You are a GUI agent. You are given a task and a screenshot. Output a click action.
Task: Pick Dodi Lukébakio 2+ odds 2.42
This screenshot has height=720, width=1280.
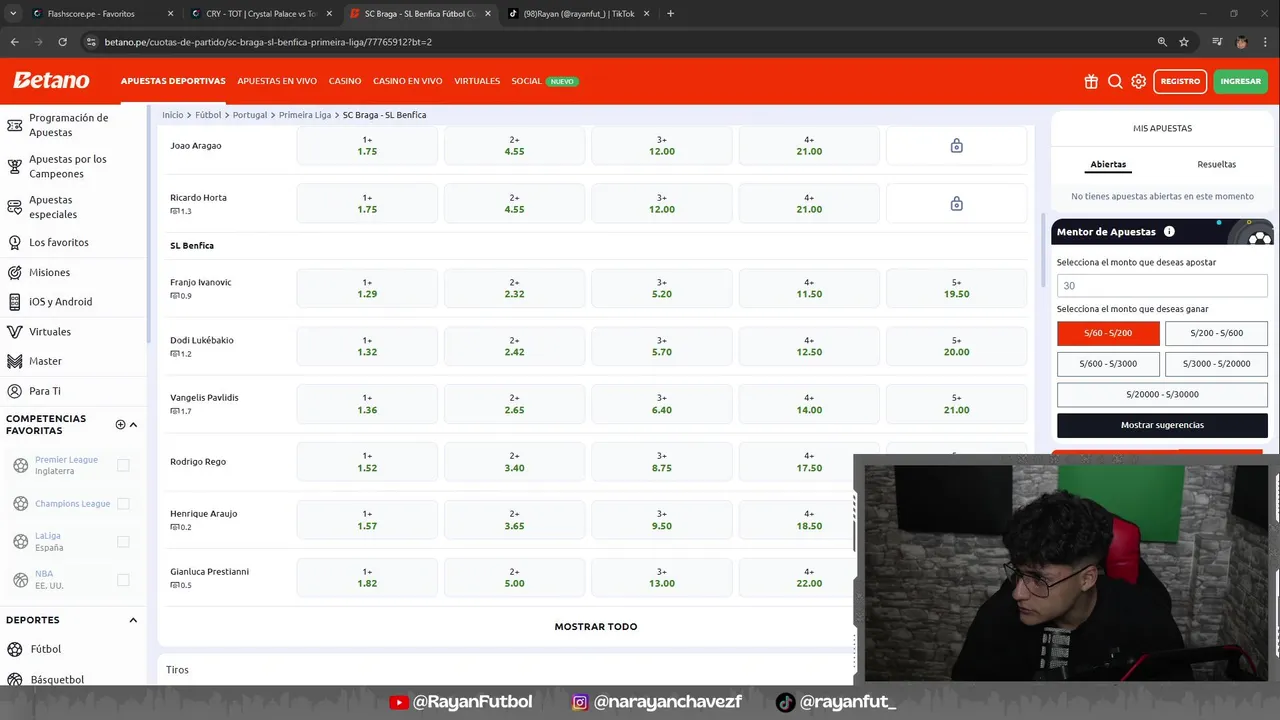pyautogui.click(x=514, y=346)
